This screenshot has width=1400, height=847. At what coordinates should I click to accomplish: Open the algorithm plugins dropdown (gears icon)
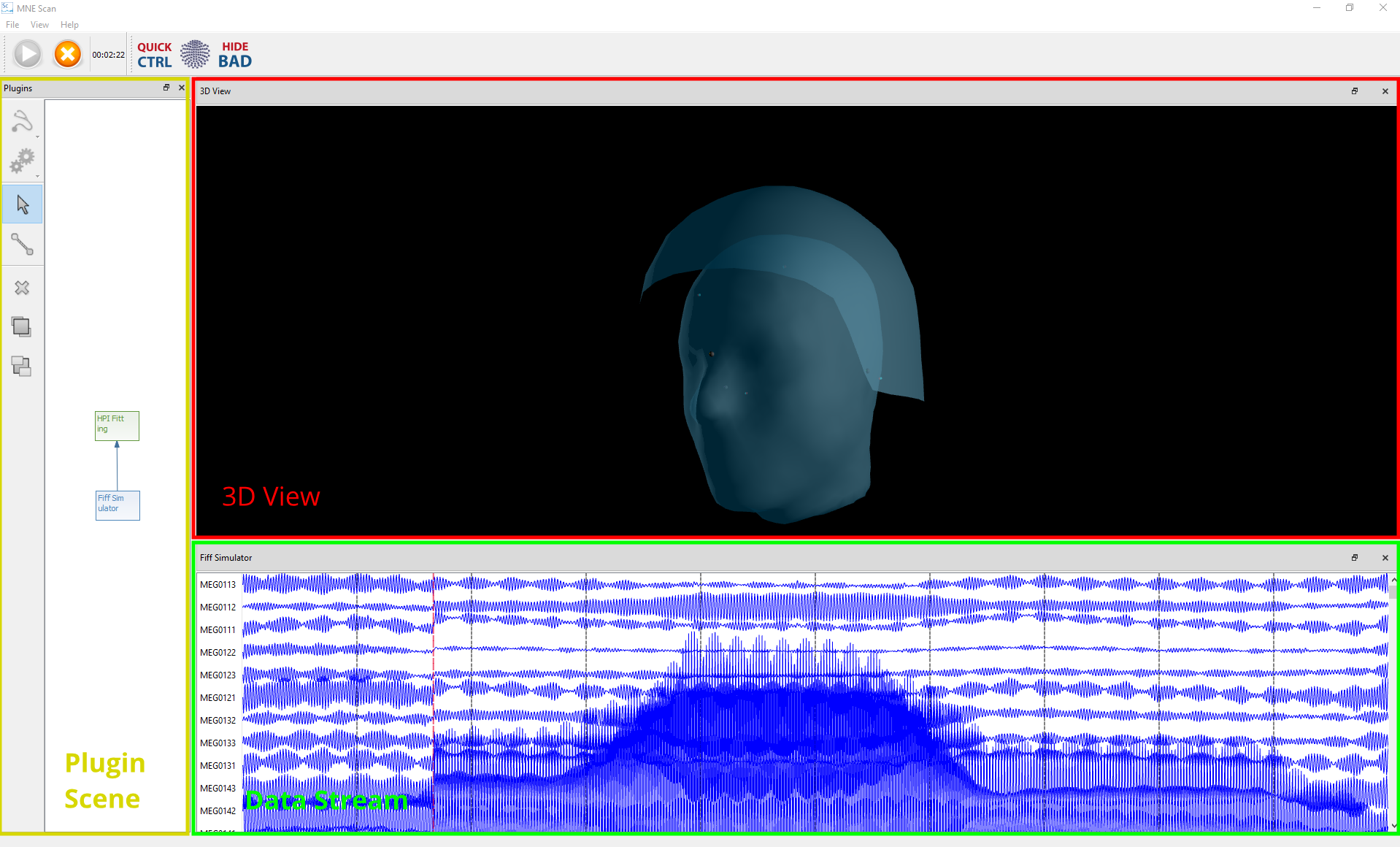click(x=23, y=161)
